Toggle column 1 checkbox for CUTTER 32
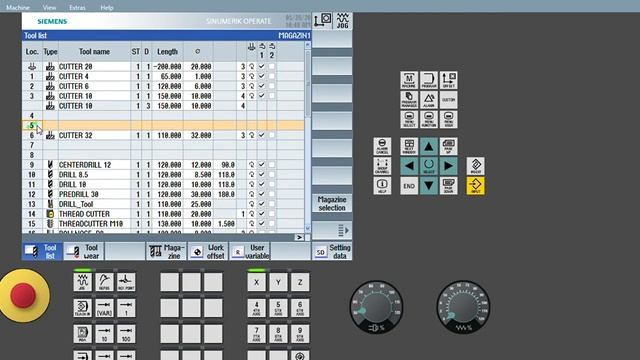This screenshot has width=640, height=360. pos(262,135)
